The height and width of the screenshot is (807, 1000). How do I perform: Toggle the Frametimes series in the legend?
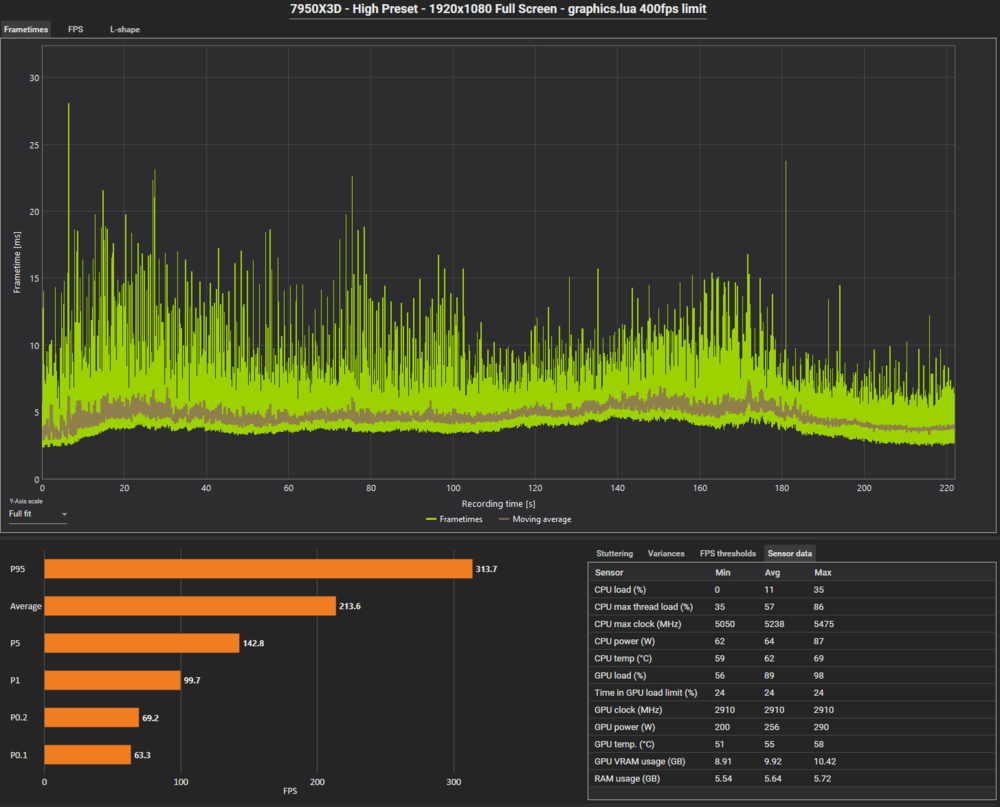(454, 519)
